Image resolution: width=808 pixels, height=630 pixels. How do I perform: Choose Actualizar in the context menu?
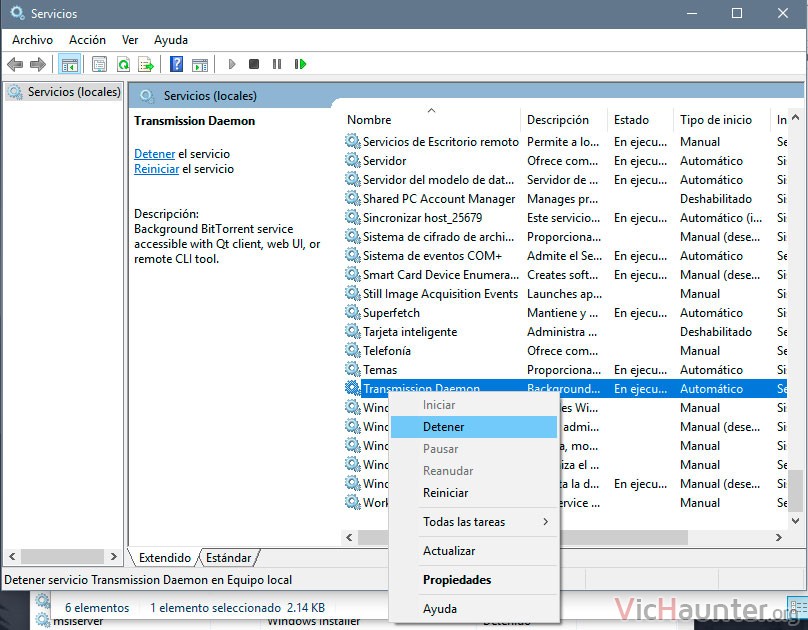[x=474, y=551]
